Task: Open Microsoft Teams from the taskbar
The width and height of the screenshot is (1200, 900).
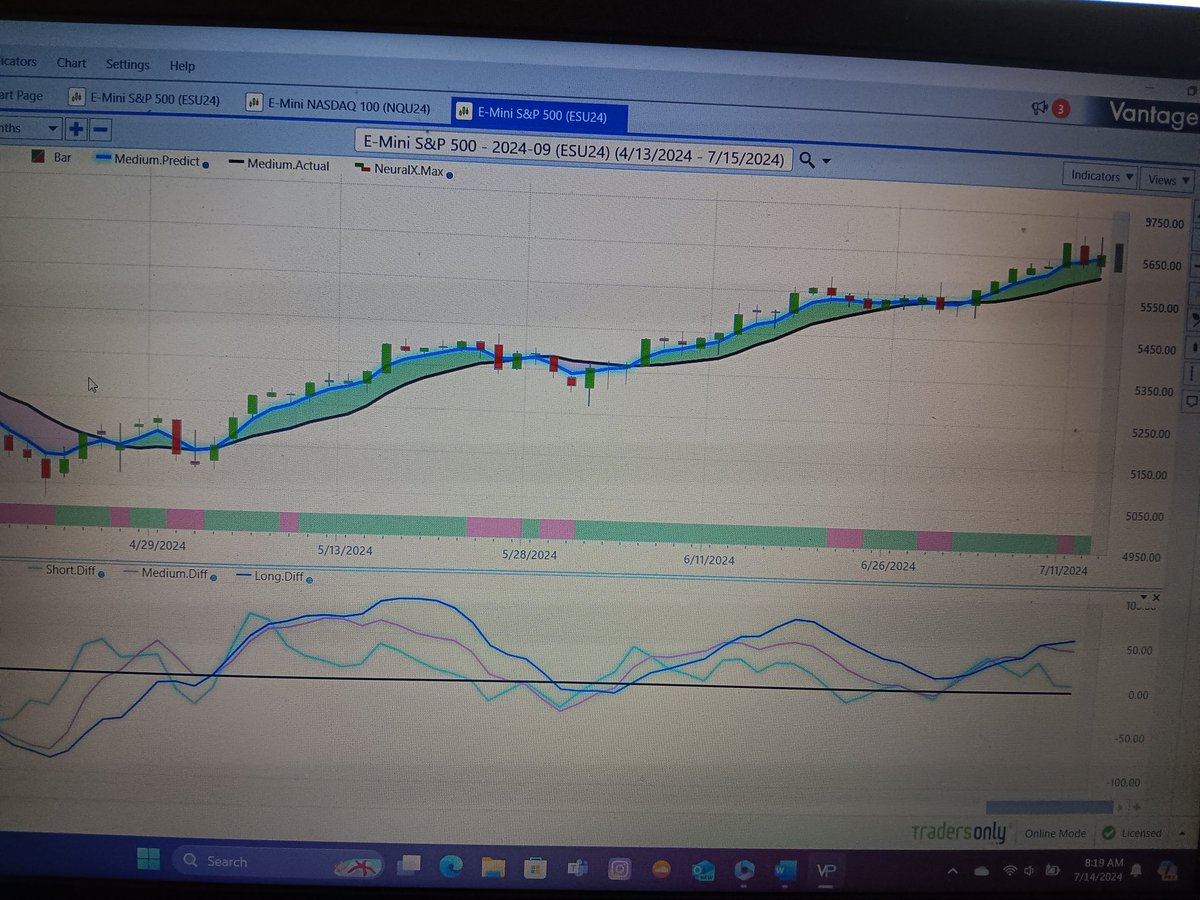Action: pos(577,868)
